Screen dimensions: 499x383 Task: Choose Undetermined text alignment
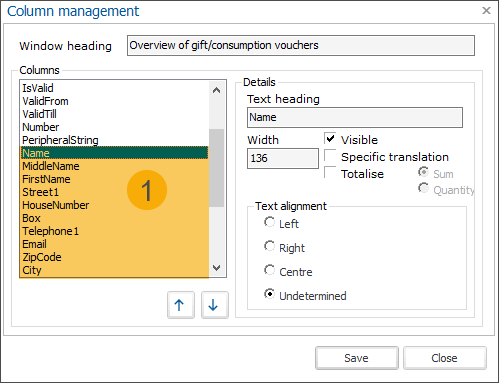pos(269,294)
